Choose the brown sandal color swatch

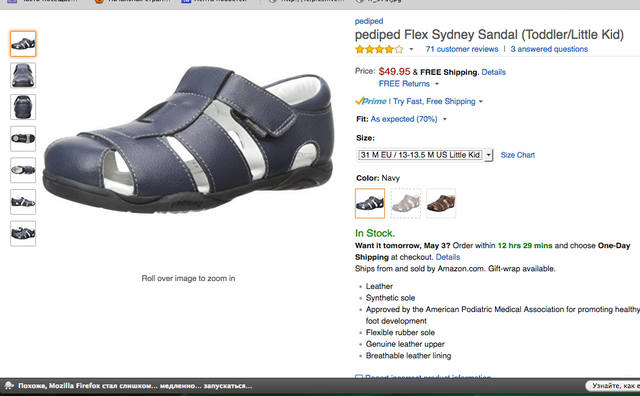click(441, 203)
